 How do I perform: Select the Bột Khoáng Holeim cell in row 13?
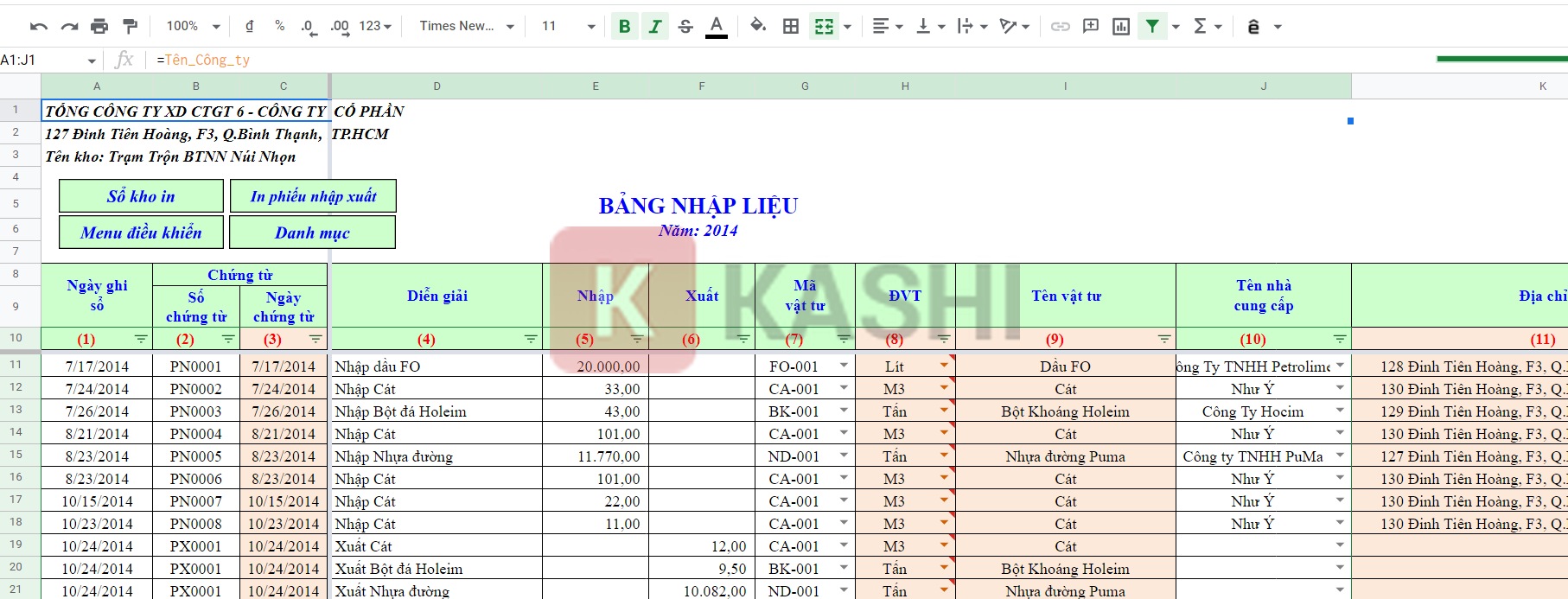(x=1065, y=411)
